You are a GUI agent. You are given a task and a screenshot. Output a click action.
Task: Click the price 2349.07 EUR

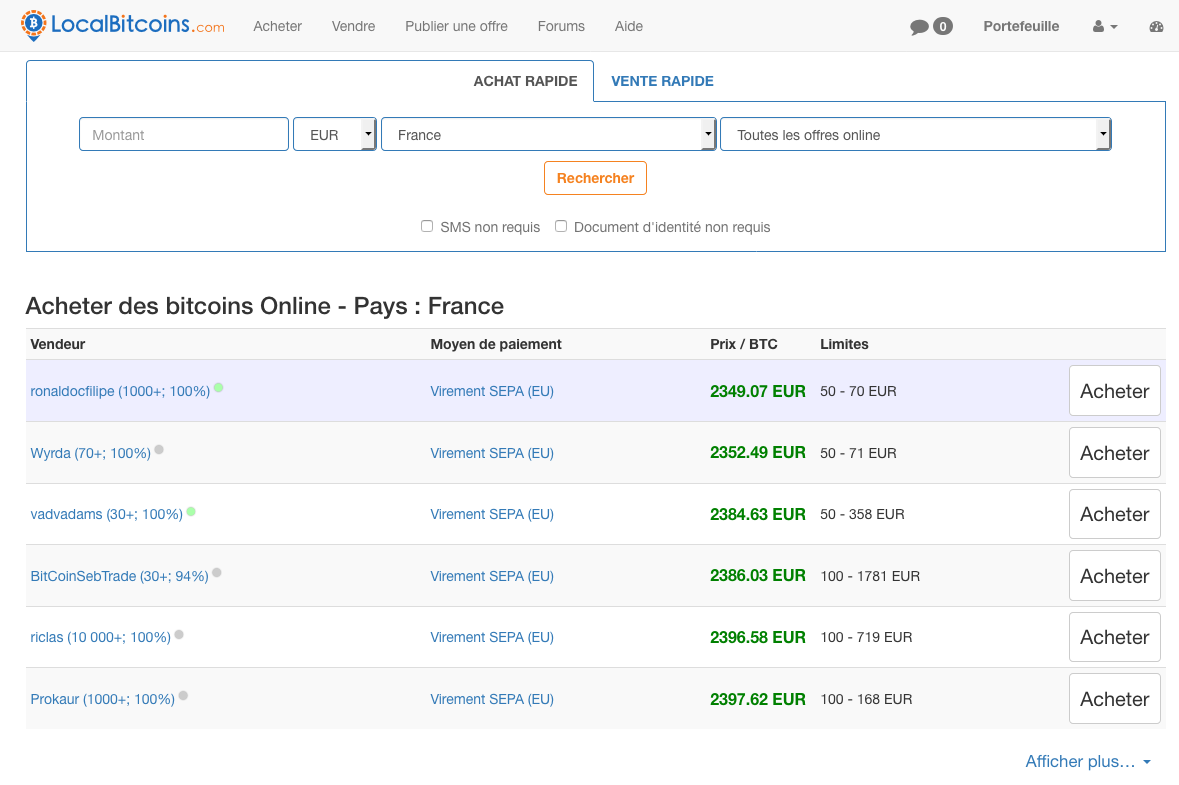[758, 391]
